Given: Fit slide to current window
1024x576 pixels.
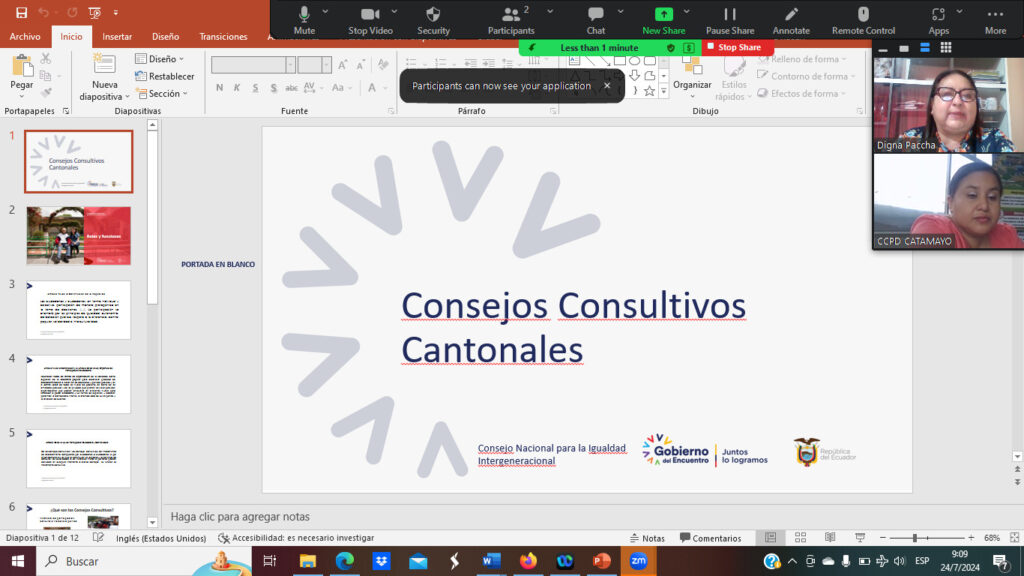Looking at the screenshot, I should (1014, 537).
